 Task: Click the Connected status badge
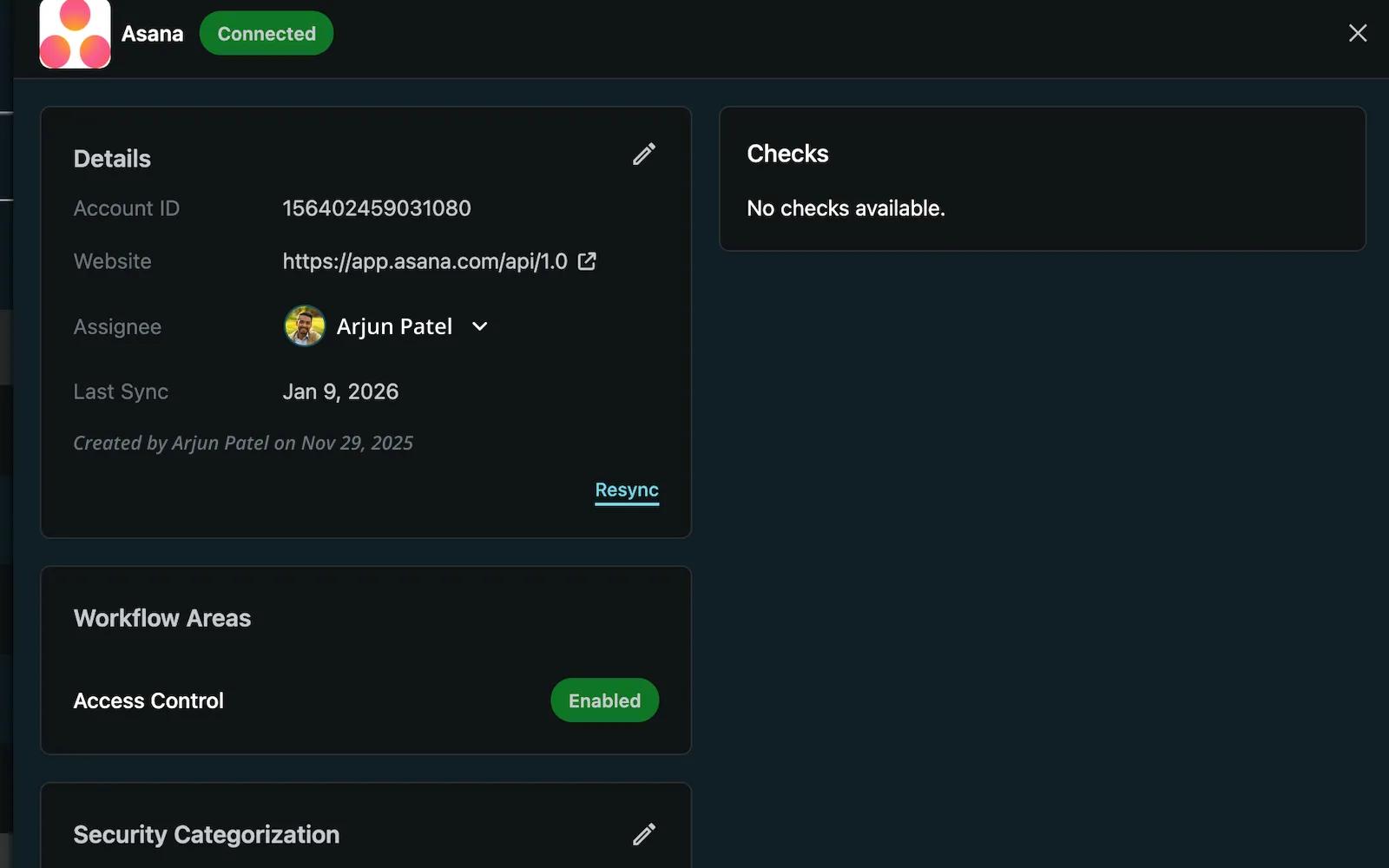(x=267, y=34)
